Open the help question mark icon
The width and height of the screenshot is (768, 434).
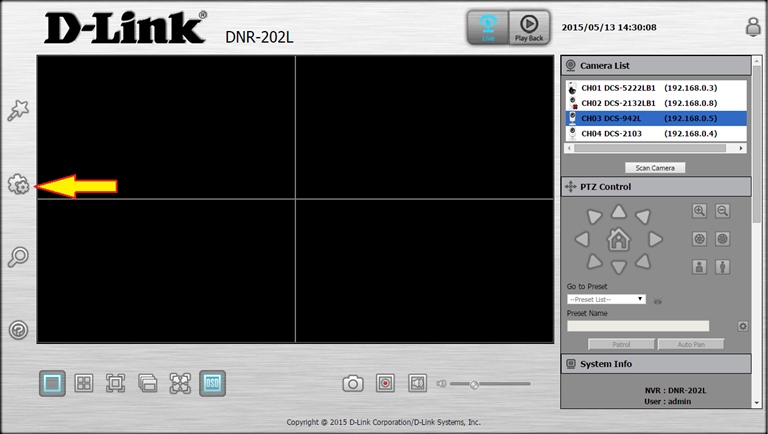[x=18, y=330]
